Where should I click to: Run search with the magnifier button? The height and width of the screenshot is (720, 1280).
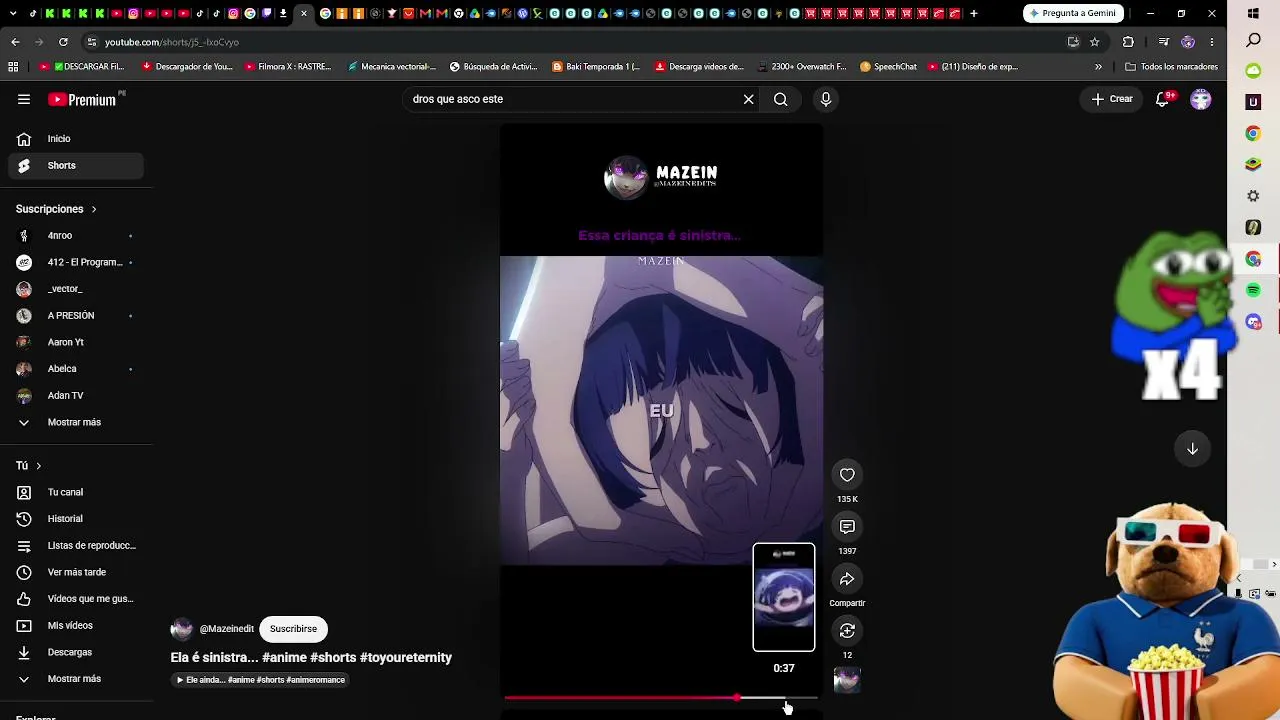[x=781, y=99]
